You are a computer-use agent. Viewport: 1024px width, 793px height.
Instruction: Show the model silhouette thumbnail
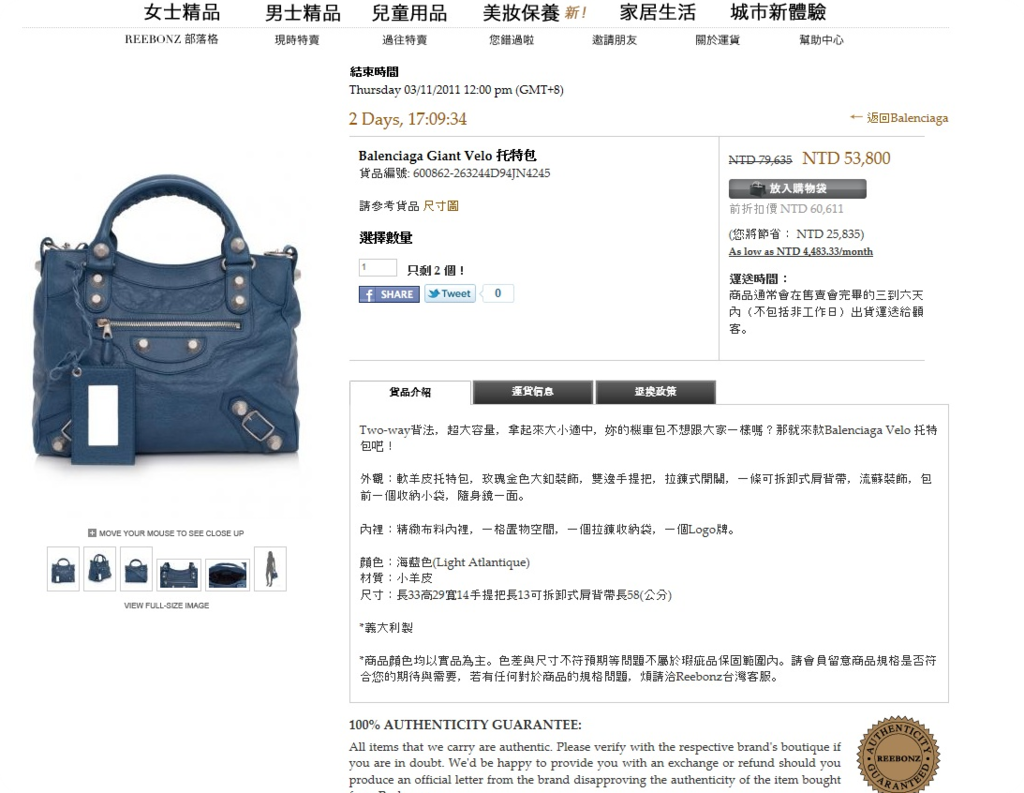click(x=270, y=569)
